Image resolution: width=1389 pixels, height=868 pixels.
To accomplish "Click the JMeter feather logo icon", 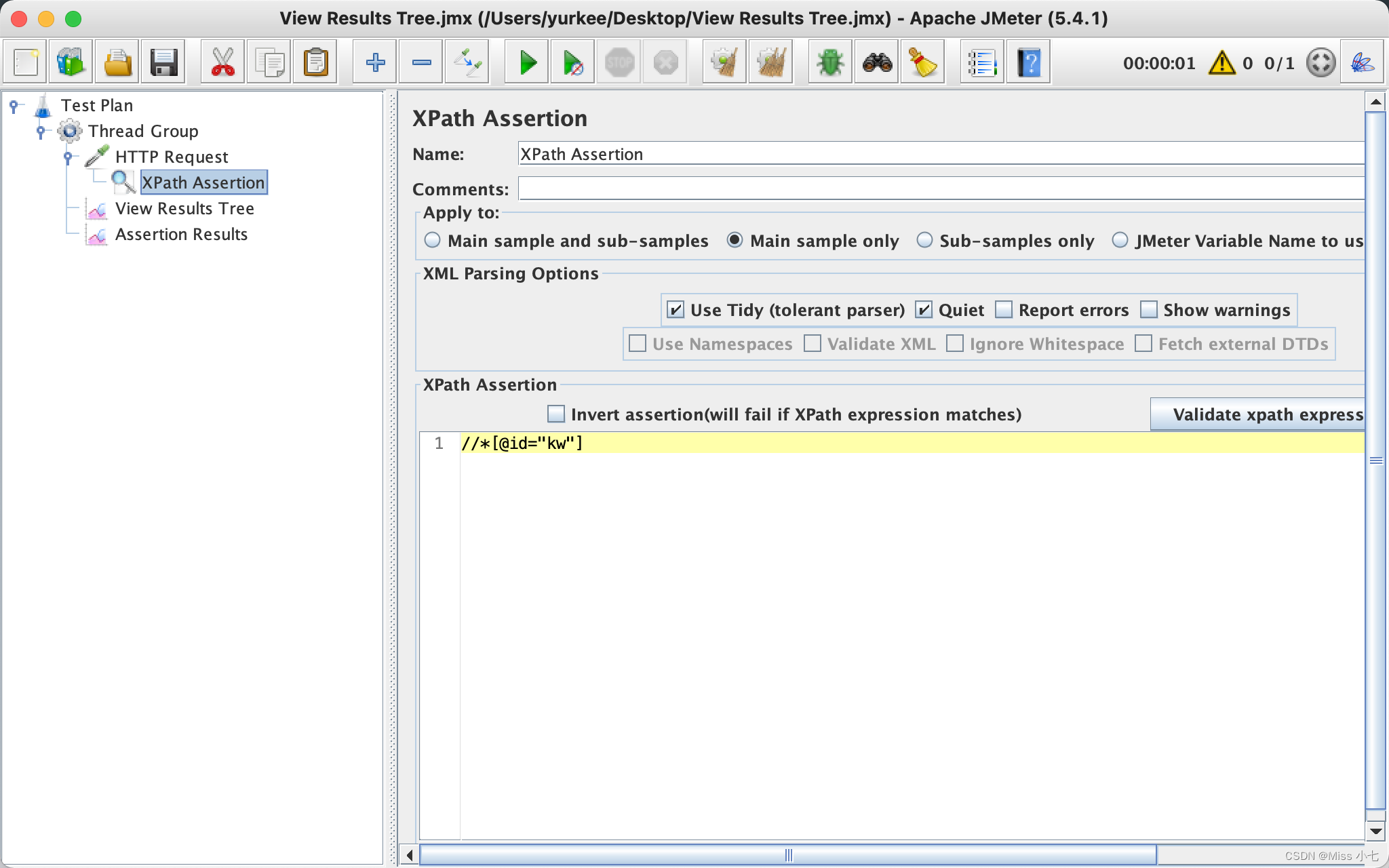I will pos(1363,63).
